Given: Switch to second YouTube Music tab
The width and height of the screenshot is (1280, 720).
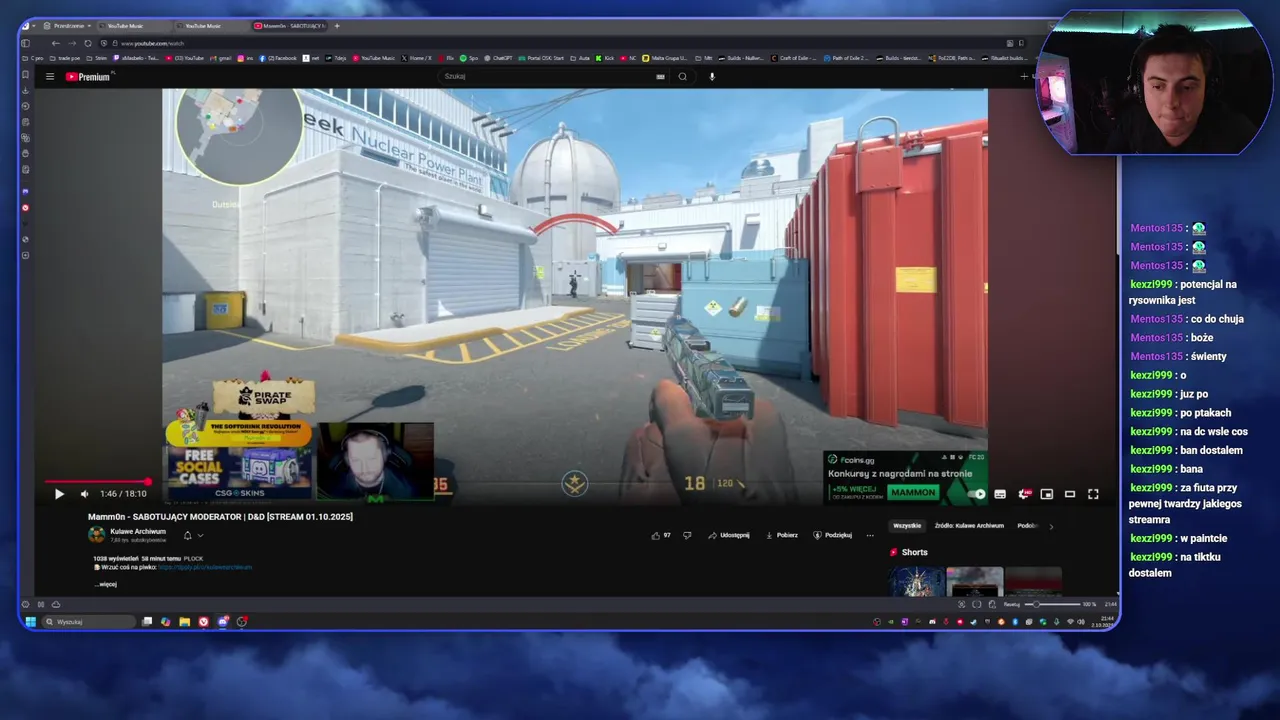Looking at the screenshot, I should [210, 26].
